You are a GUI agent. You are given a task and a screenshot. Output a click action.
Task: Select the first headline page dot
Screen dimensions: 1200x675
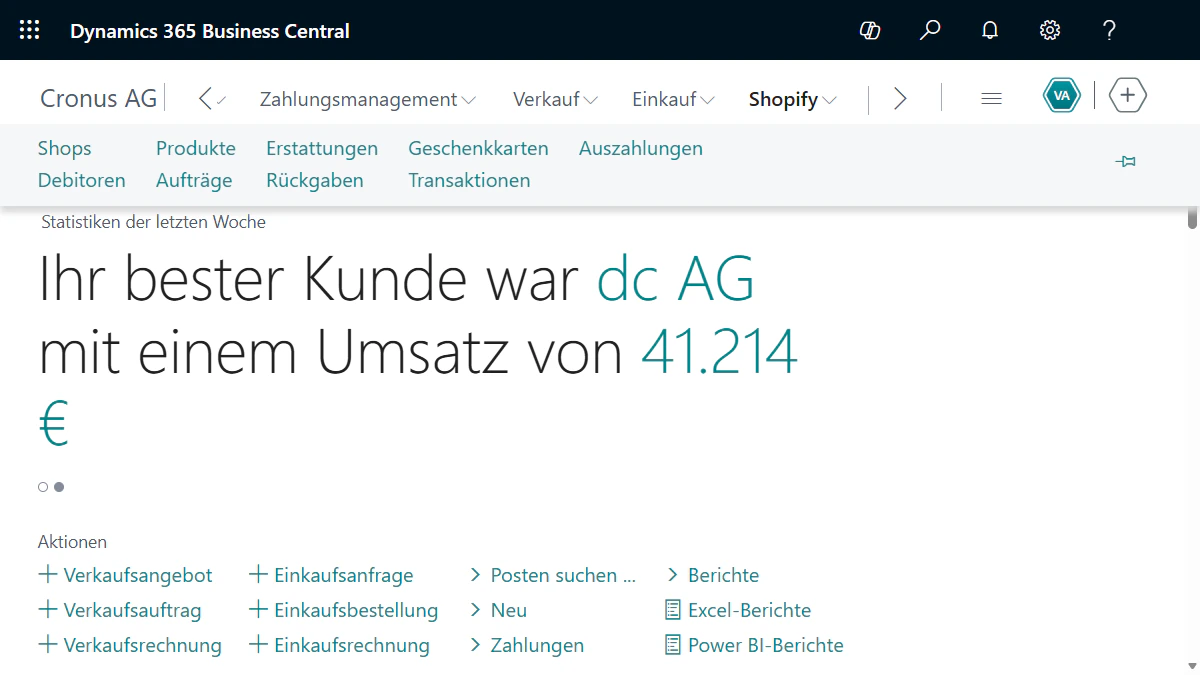(x=43, y=487)
